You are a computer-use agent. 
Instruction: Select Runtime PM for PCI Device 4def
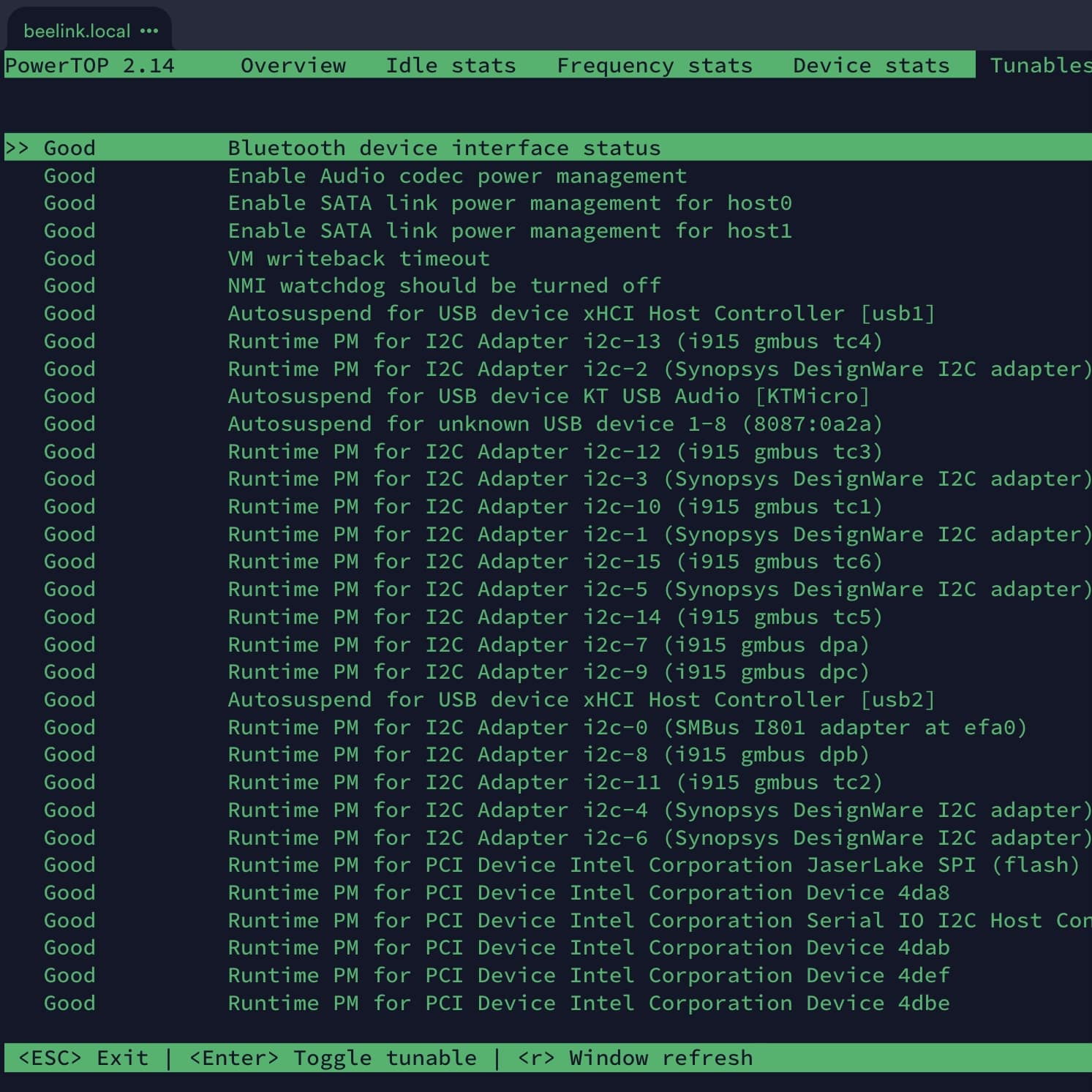pyautogui.click(x=589, y=975)
